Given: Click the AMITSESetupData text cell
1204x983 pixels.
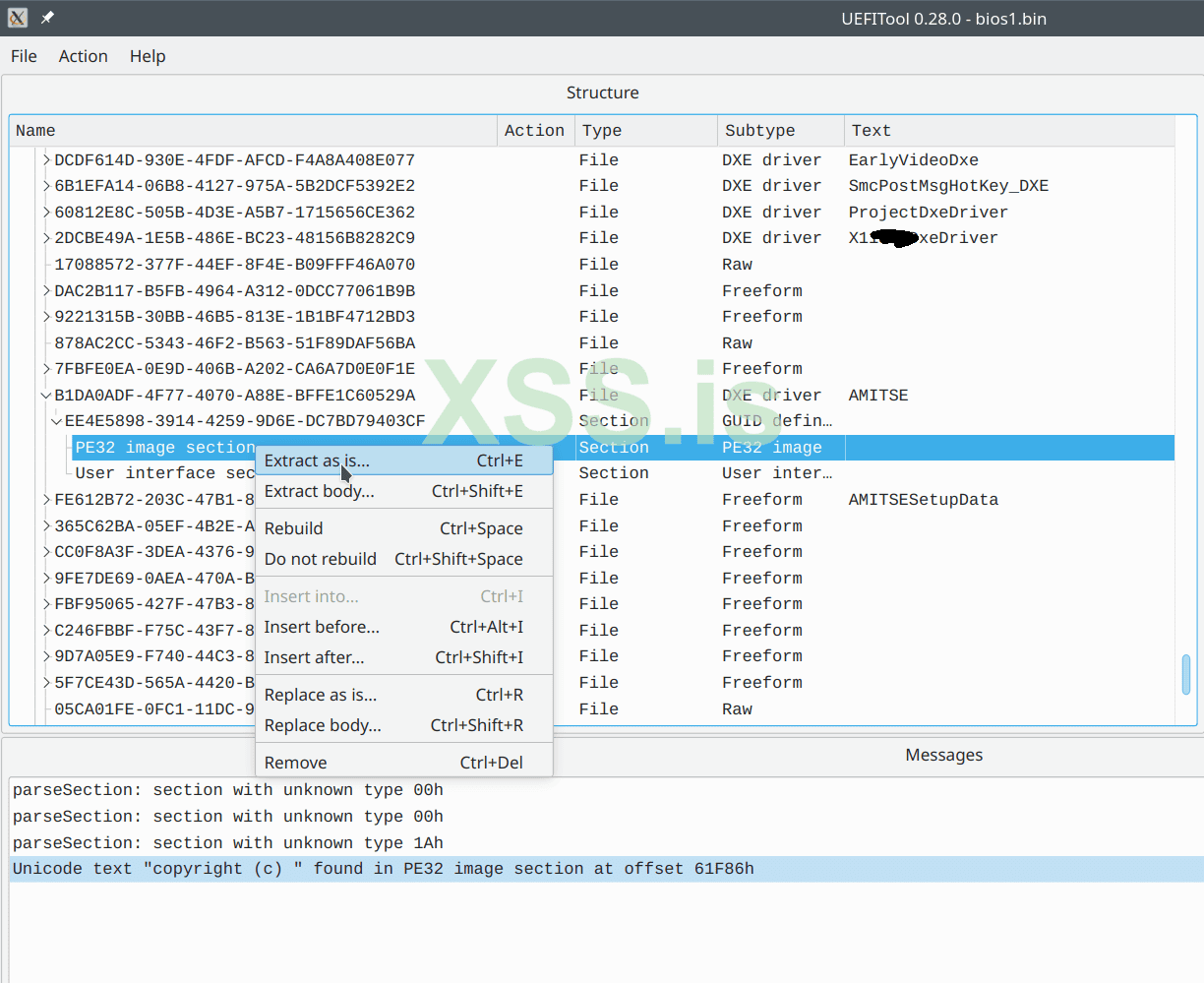Looking at the screenshot, I should pyautogui.click(x=924, y=499).
